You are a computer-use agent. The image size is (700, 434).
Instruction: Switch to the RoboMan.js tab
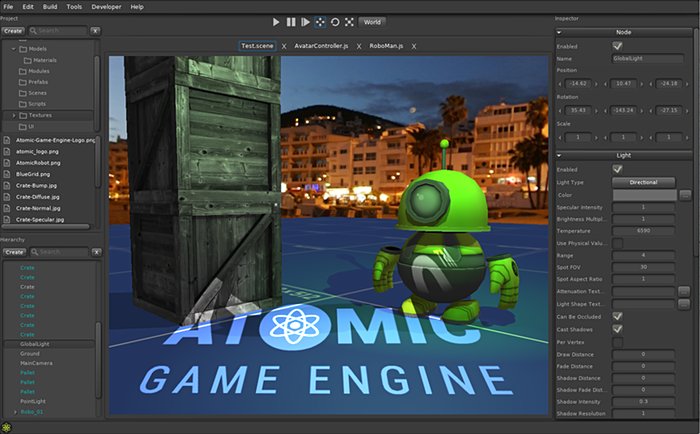coord(386,46)
